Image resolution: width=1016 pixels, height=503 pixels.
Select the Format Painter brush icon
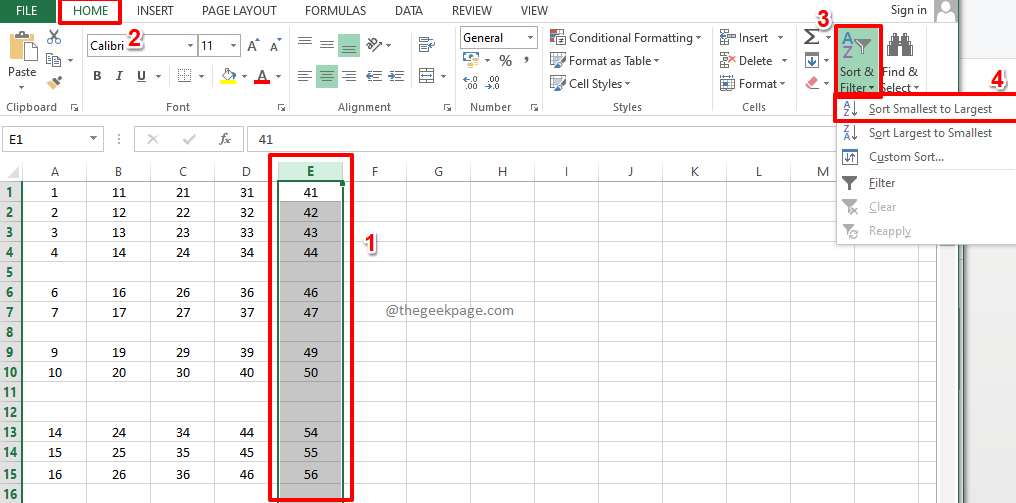click(x=54, y=83)
